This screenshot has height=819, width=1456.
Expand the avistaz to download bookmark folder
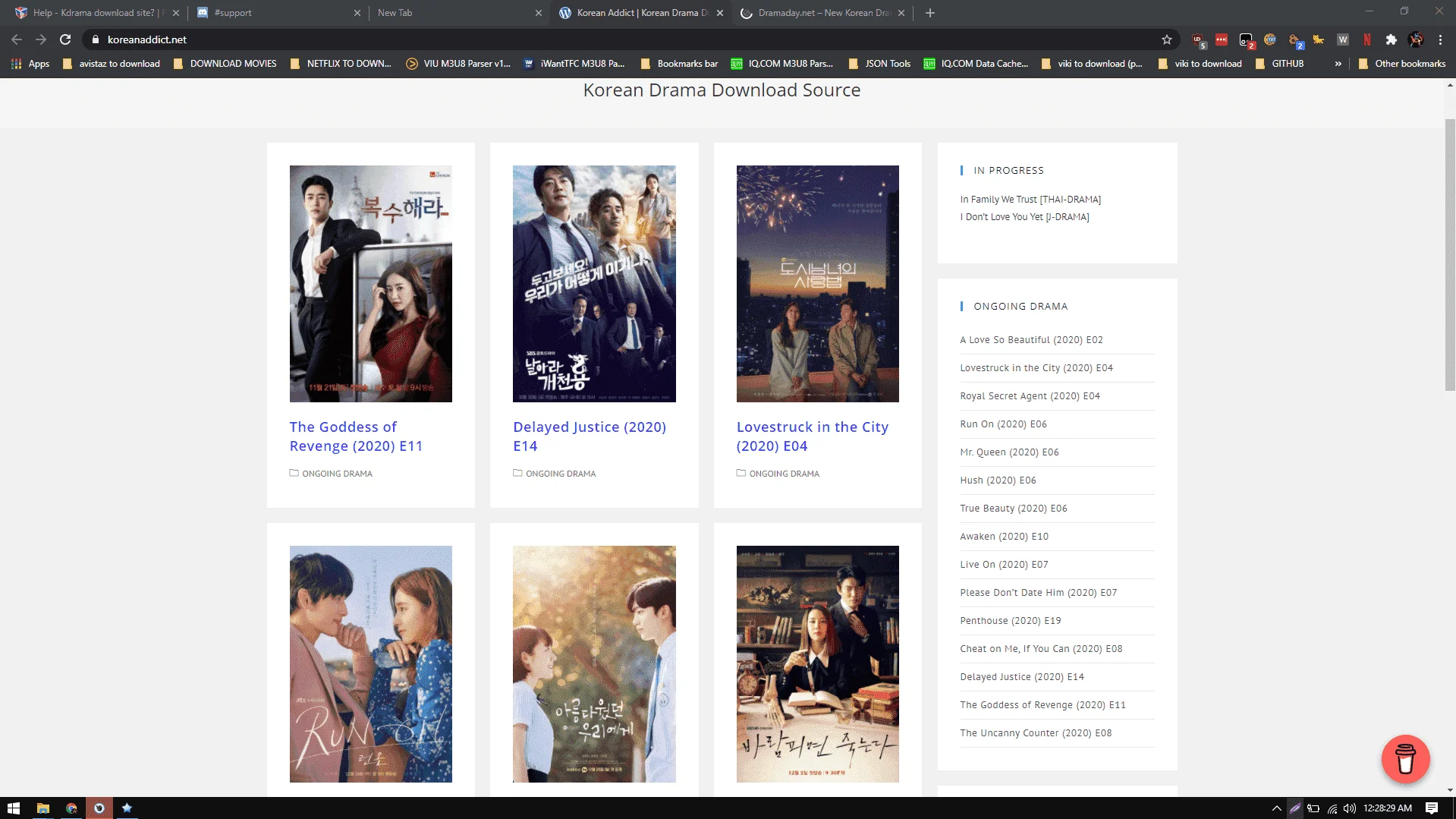tap(112, 64)
